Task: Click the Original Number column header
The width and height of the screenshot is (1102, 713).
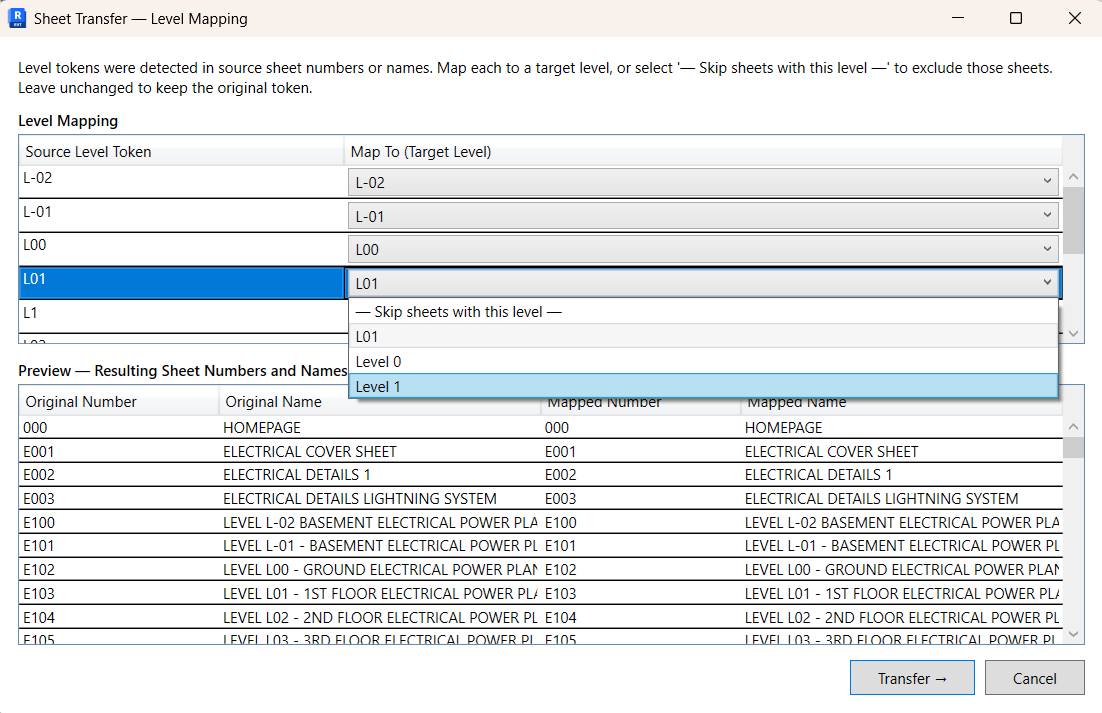Action: tap(80, 401)
